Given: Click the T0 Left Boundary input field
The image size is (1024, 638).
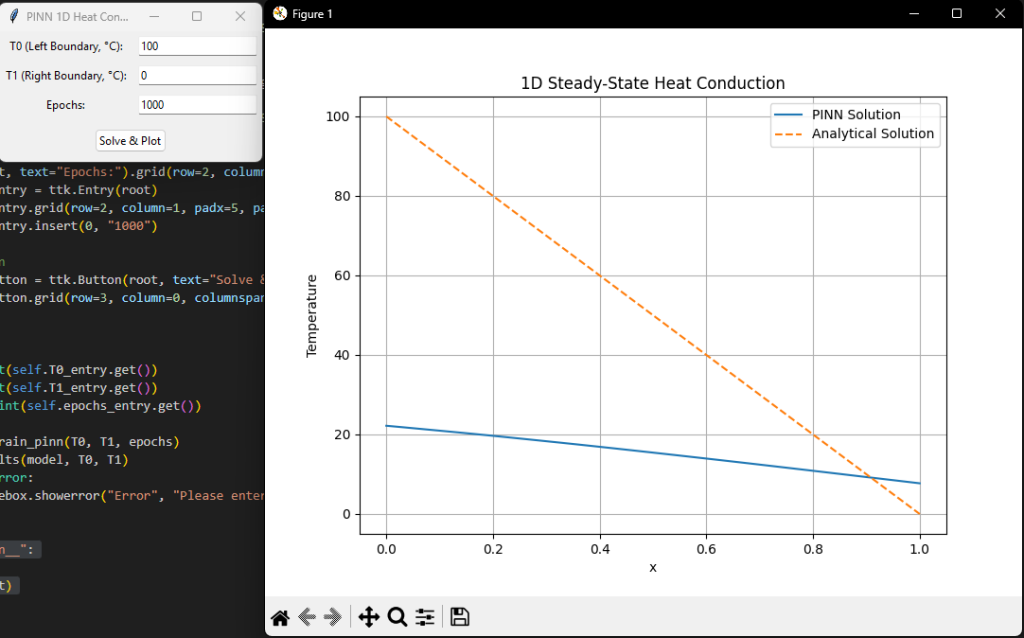Looking at the screenshot, I should 197,46.
